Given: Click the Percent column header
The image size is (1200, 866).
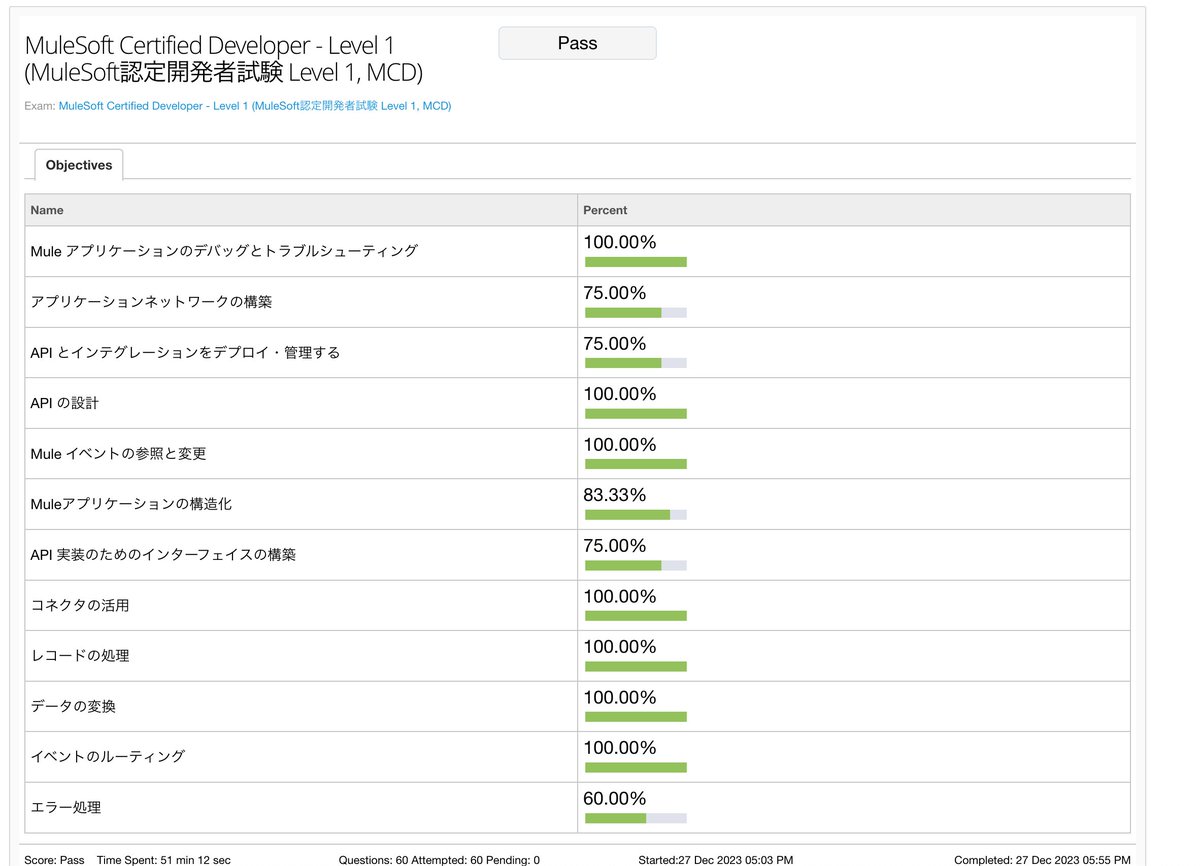Looking at the screenshot, I should 854,210.
